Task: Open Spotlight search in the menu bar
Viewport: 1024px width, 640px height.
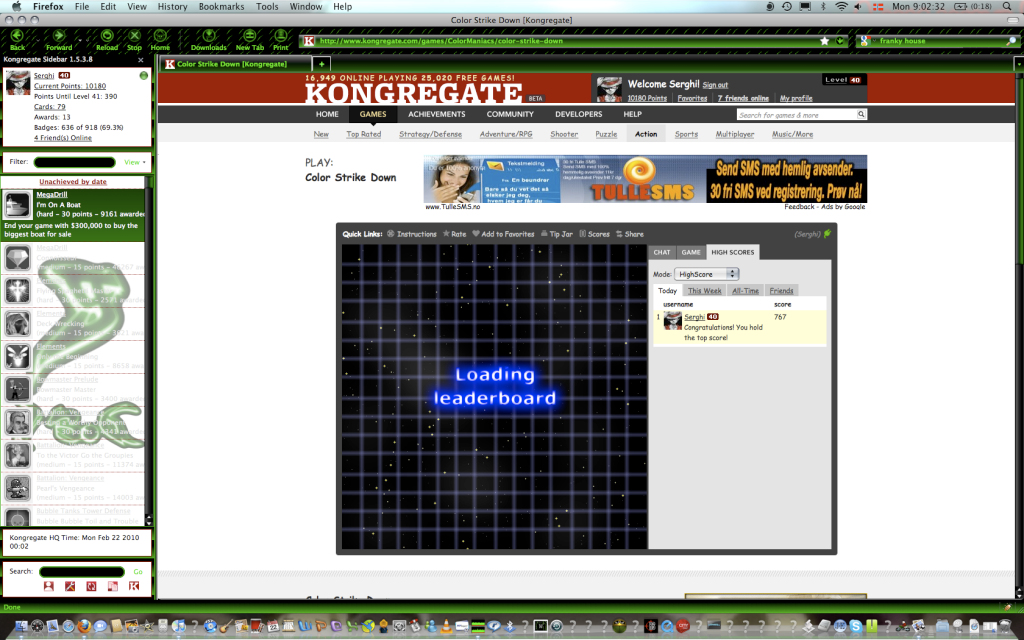Action: click(x=1007, y=7)
